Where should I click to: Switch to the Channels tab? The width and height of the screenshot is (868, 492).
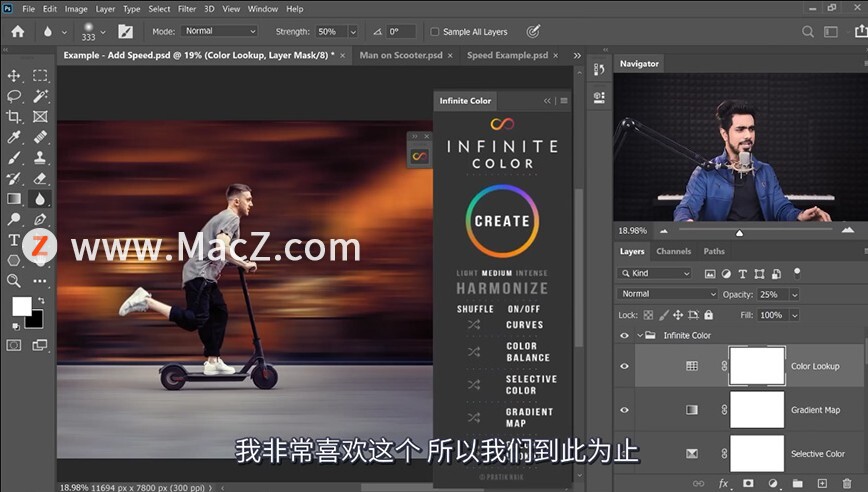[x=673, y=251]
